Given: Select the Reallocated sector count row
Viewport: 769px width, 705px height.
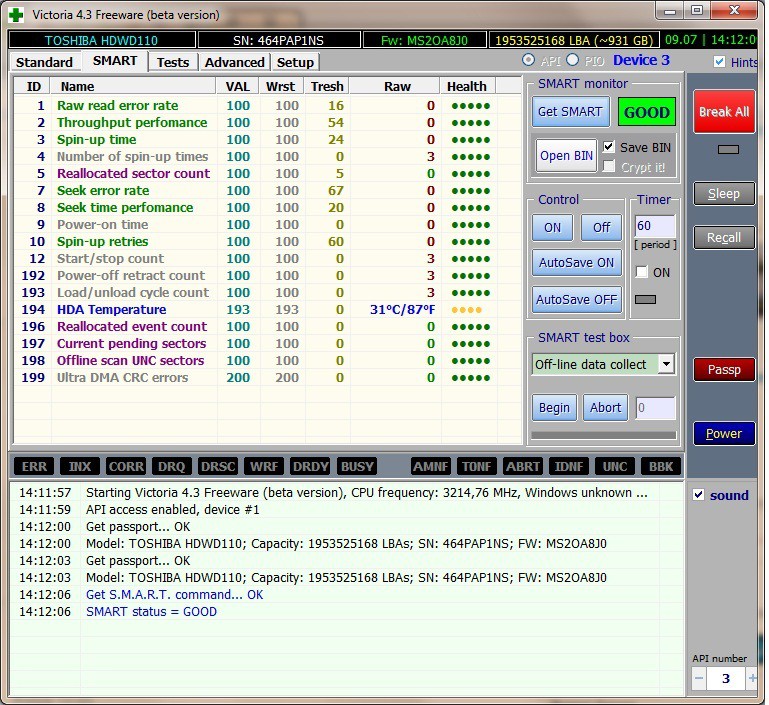Looking at the screenshot, I should click(x=267, y=174).
